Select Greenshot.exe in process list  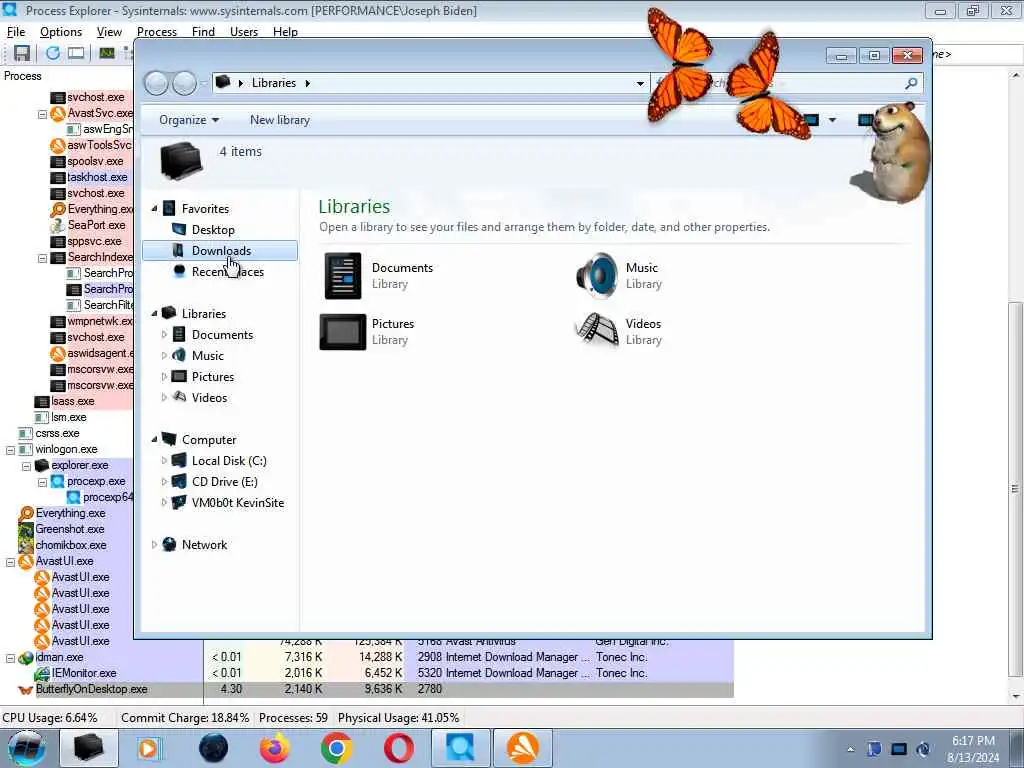coord(70,530)
